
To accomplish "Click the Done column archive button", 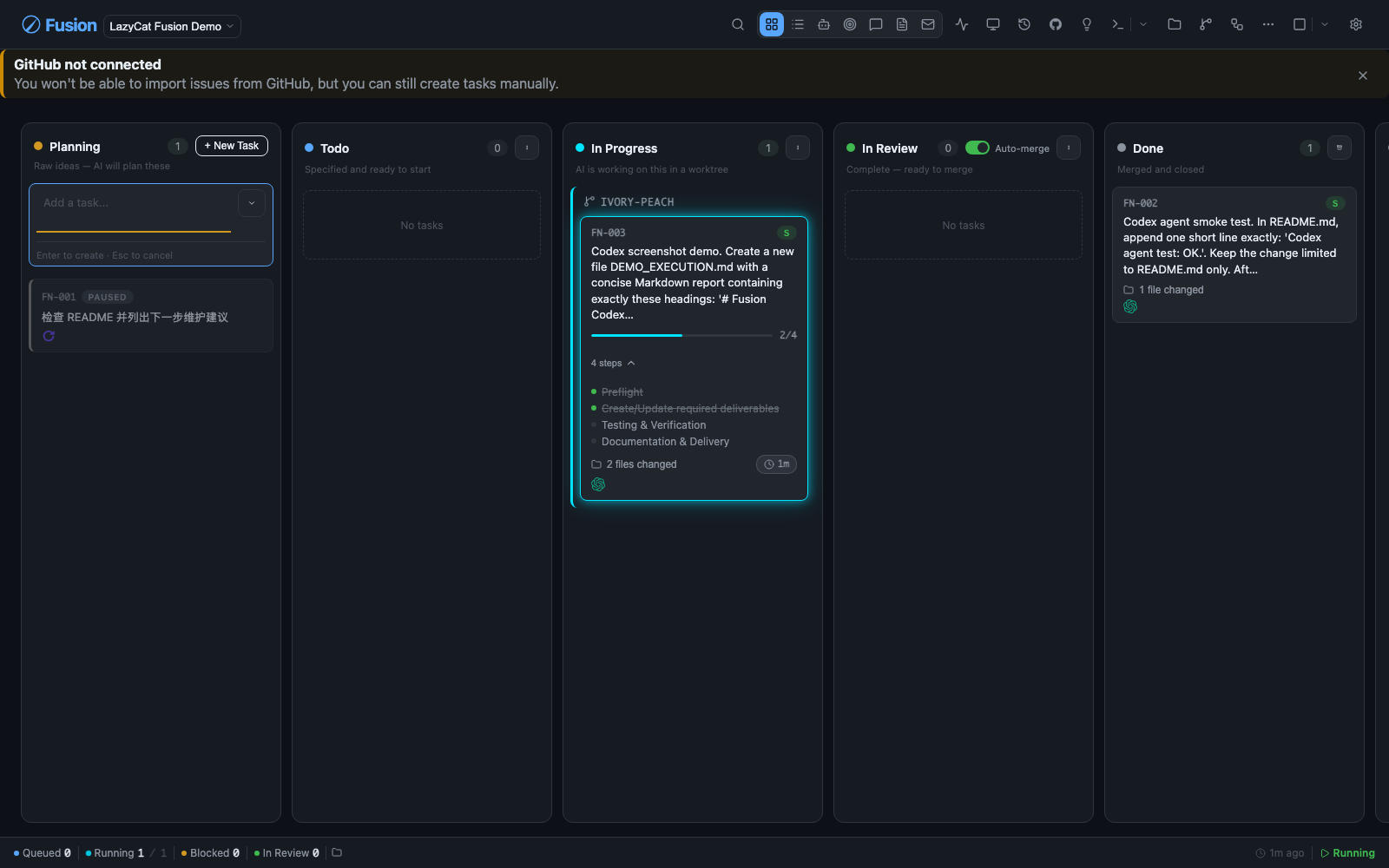I will pyautogui.click(x=1340, y=148).
